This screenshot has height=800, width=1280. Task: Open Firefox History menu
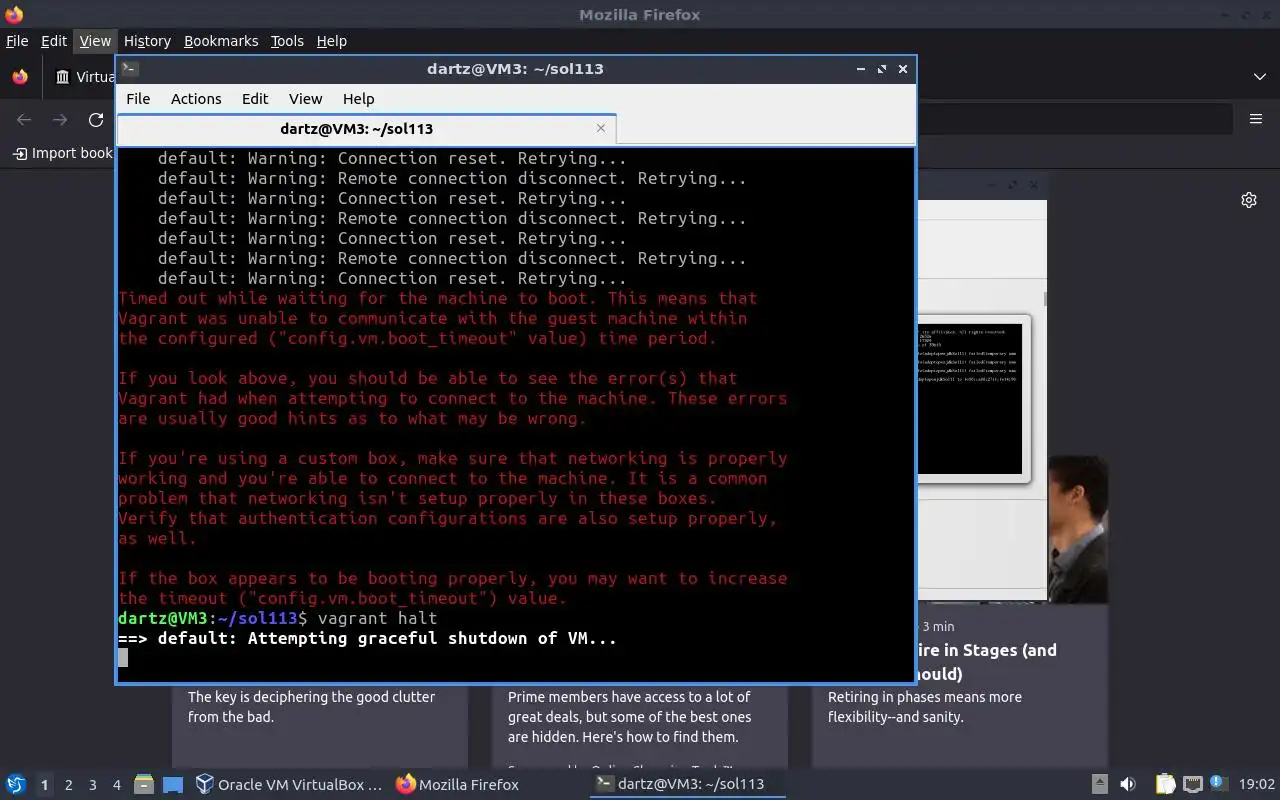pyautogui.click(x=147, y=41)
